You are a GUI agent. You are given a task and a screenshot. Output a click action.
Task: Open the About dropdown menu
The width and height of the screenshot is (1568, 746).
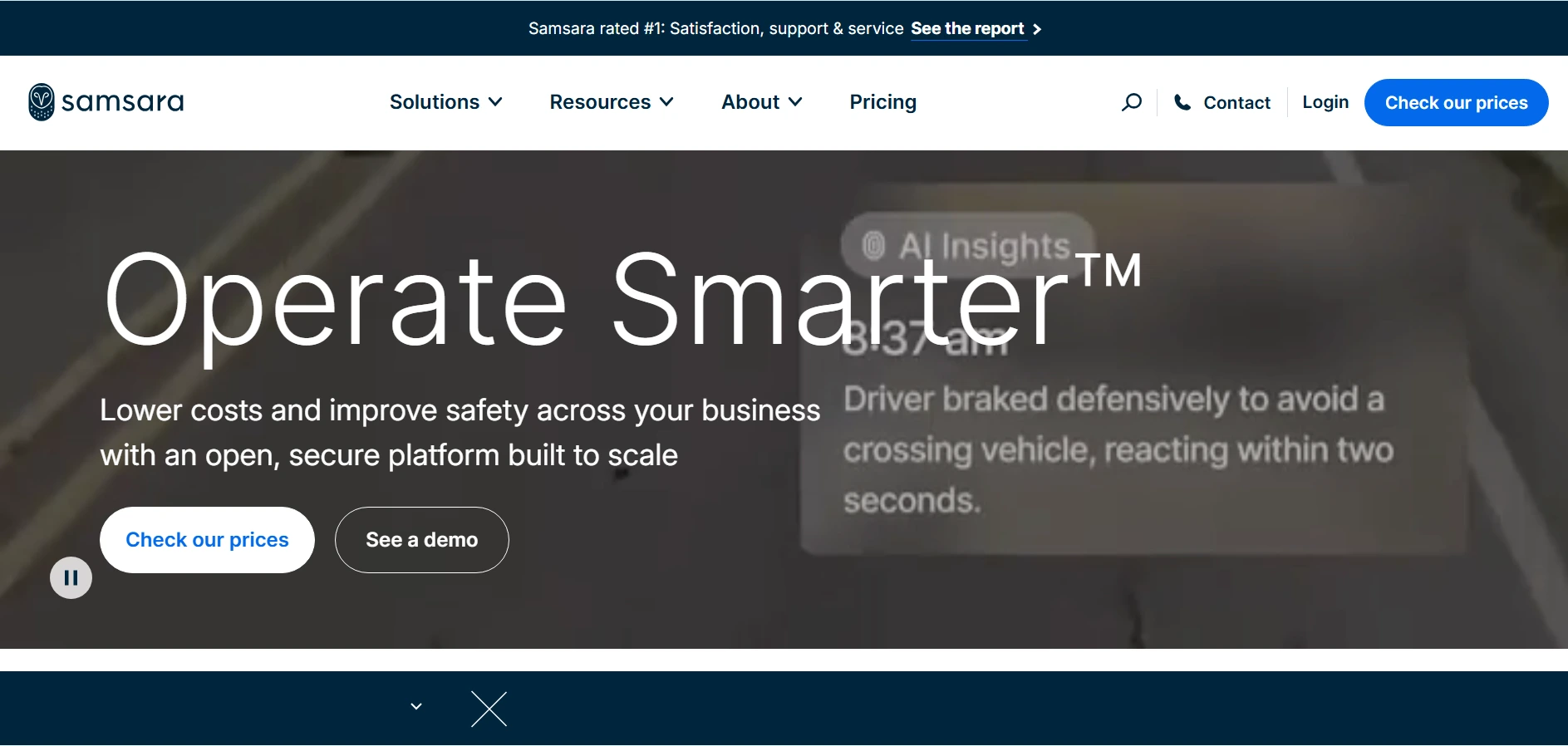pyautogui.click(x=762, y=102)
